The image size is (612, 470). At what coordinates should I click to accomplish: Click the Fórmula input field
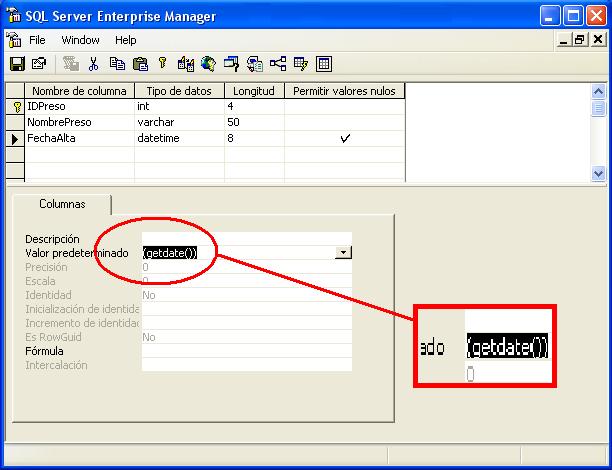click(x=246, y=351)
